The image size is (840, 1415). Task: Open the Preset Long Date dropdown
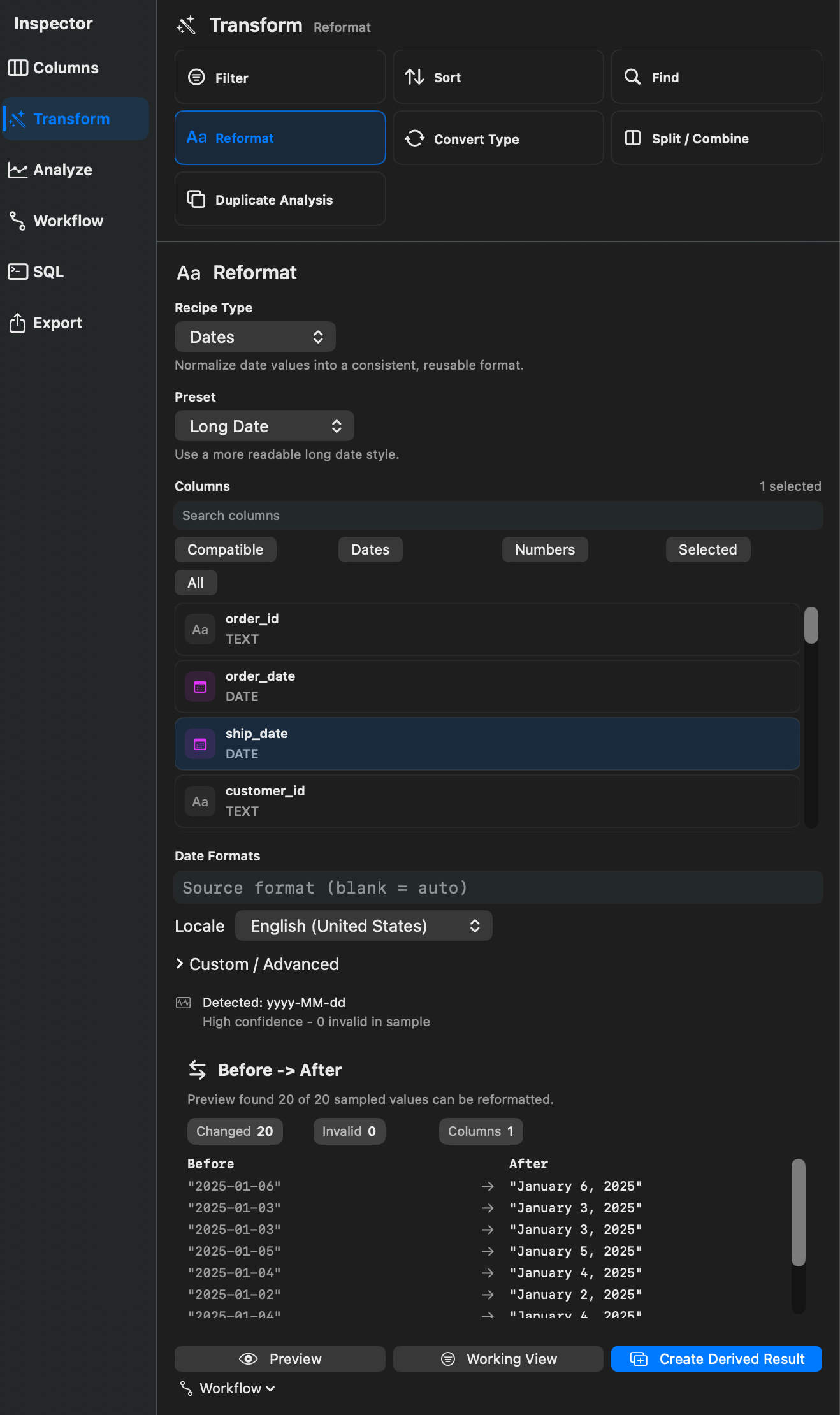click(x=264, y=426)
